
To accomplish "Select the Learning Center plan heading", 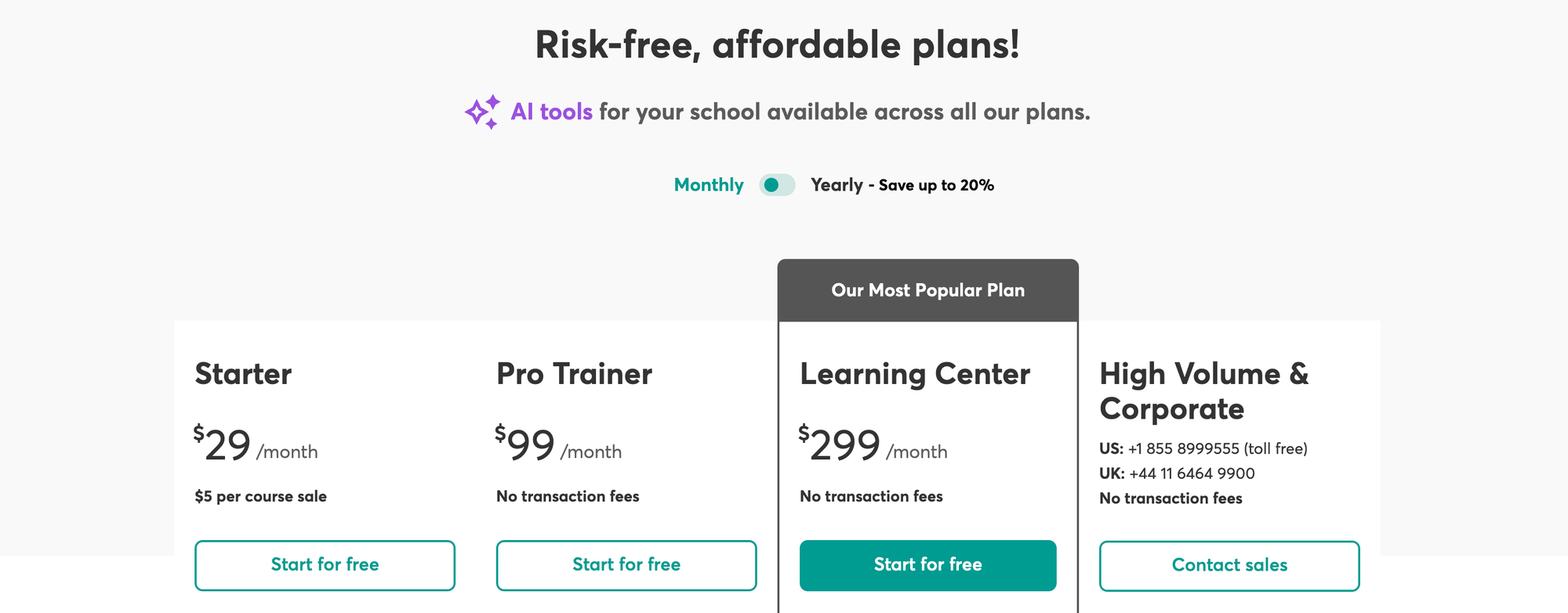I will [x=914, y=374].
